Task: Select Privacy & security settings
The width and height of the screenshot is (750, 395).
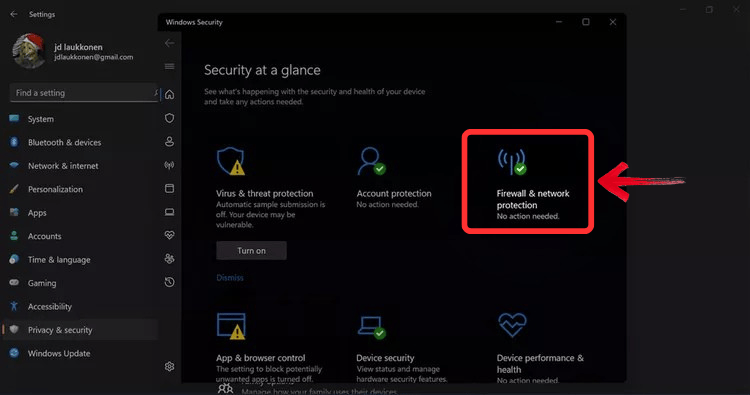Action: pyautogui.click(x=80, y=330)
